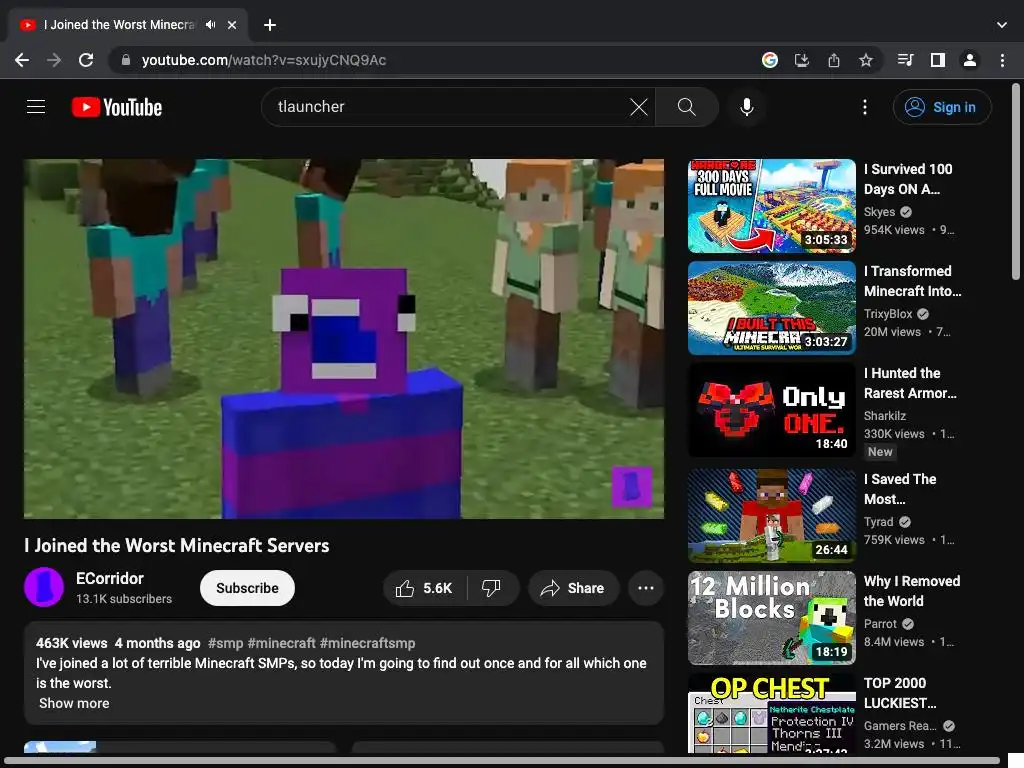Dislike the video with thumbs down
Screen dimensions: 1024x768
pos(492,588)
